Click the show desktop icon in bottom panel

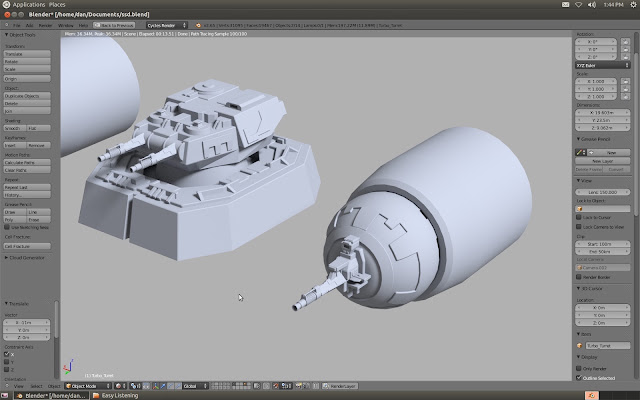click(x=4, y=396)
